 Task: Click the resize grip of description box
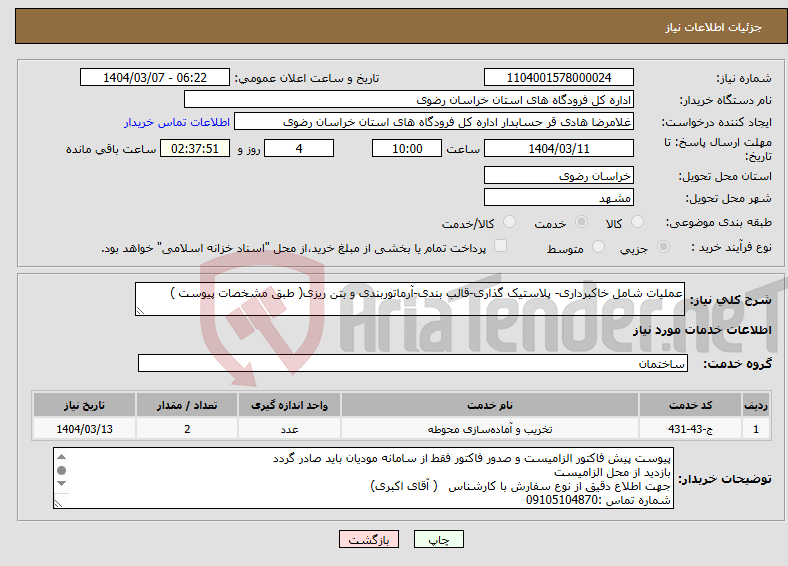tap(141, 311)
